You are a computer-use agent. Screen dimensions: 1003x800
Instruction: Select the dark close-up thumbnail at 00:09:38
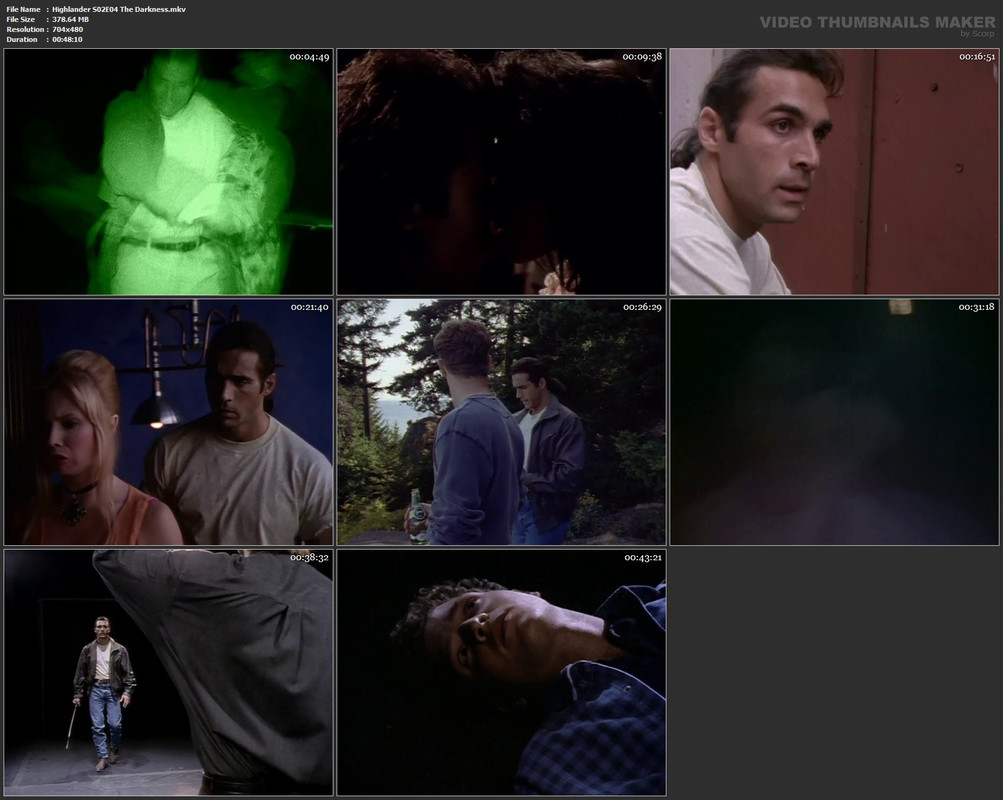coord(502,171)
